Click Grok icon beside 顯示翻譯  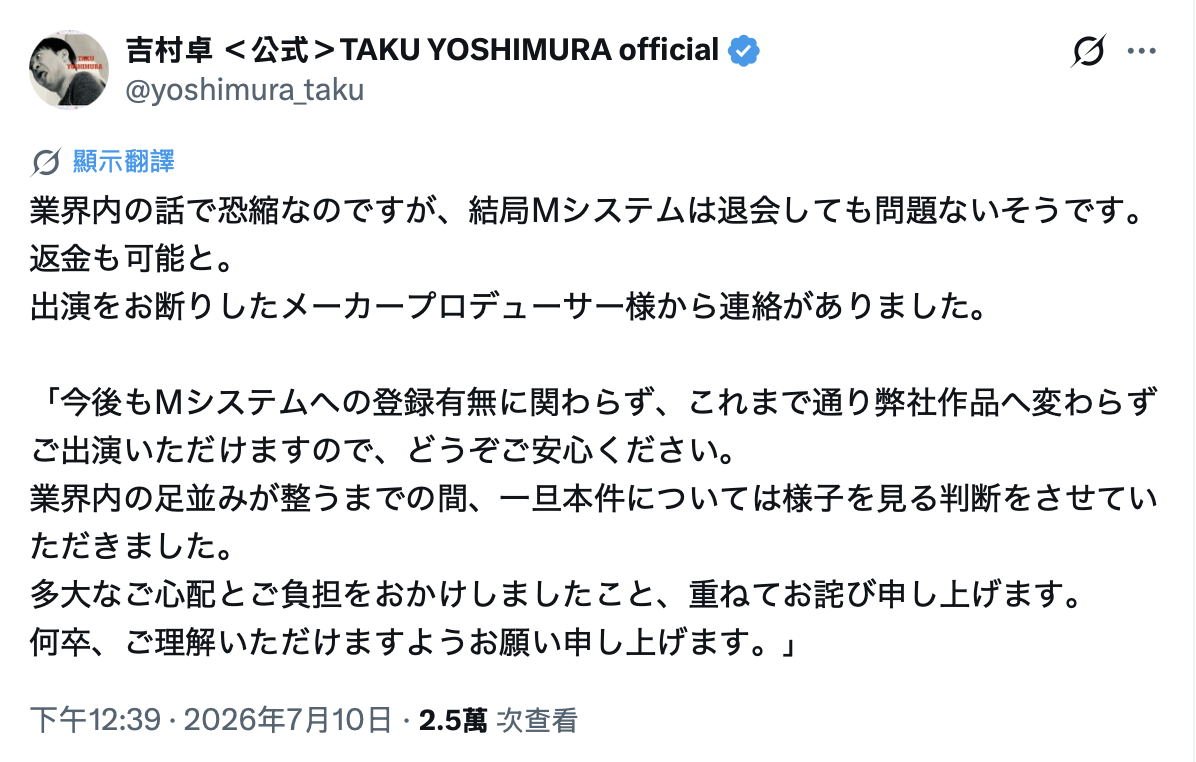tap(47, 162)
